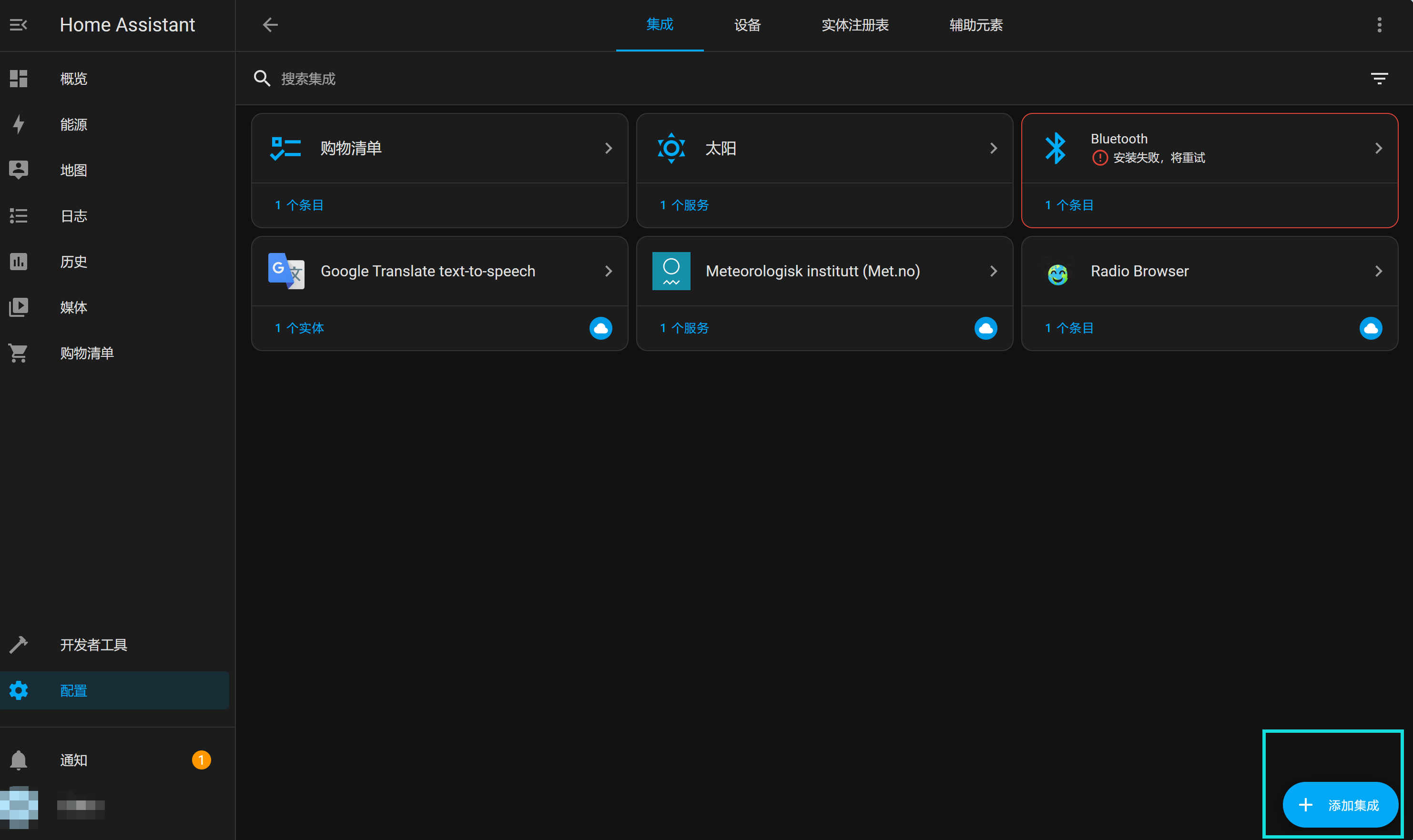Screen dimensions: 1413x840
Task: Expand the Radio Browser chevron
Action: 1379,271
